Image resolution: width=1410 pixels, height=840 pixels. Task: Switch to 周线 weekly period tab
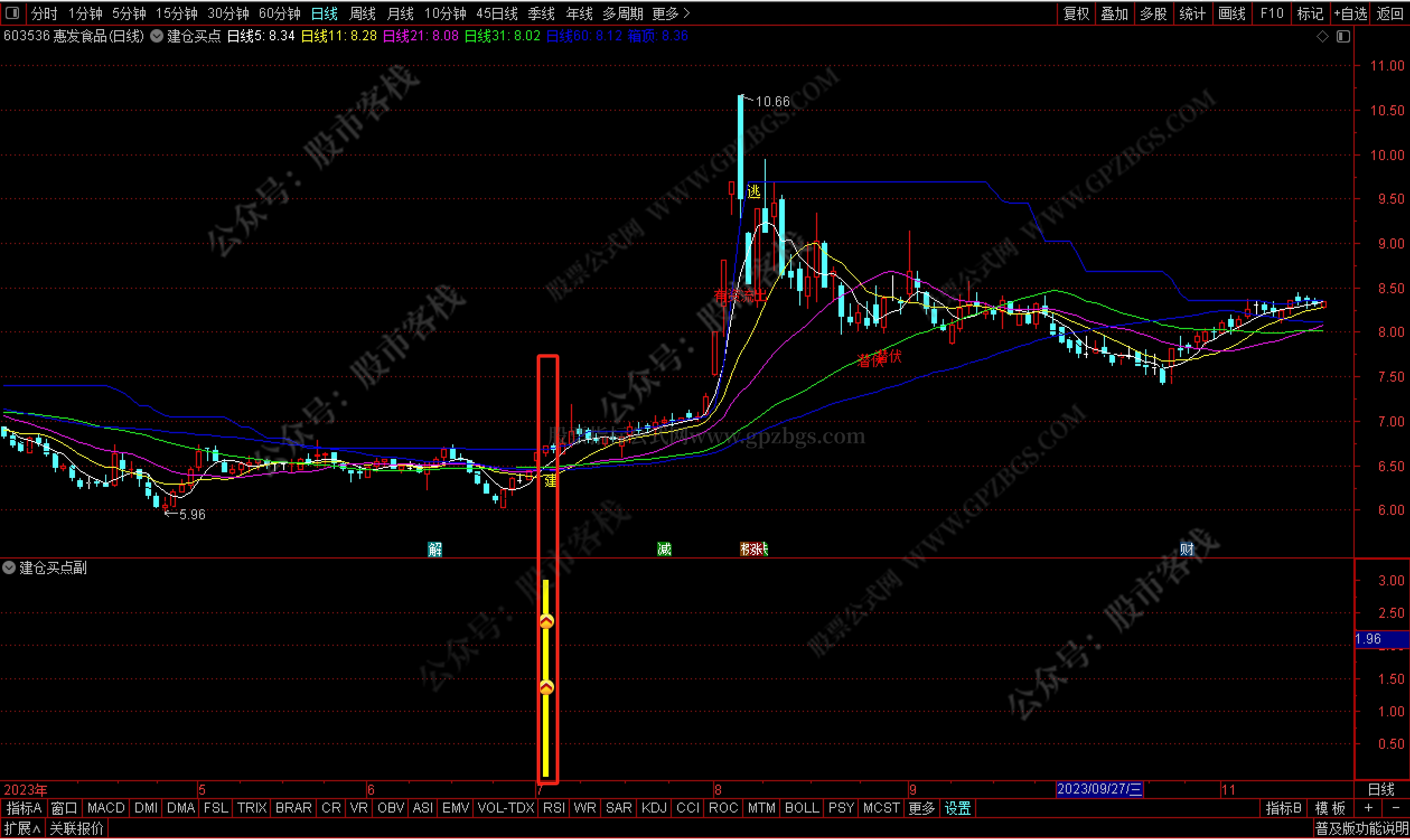[x=362, y=13]
